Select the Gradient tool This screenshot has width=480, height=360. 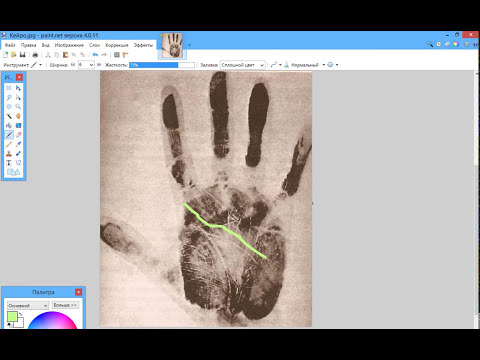pos(18,125)
